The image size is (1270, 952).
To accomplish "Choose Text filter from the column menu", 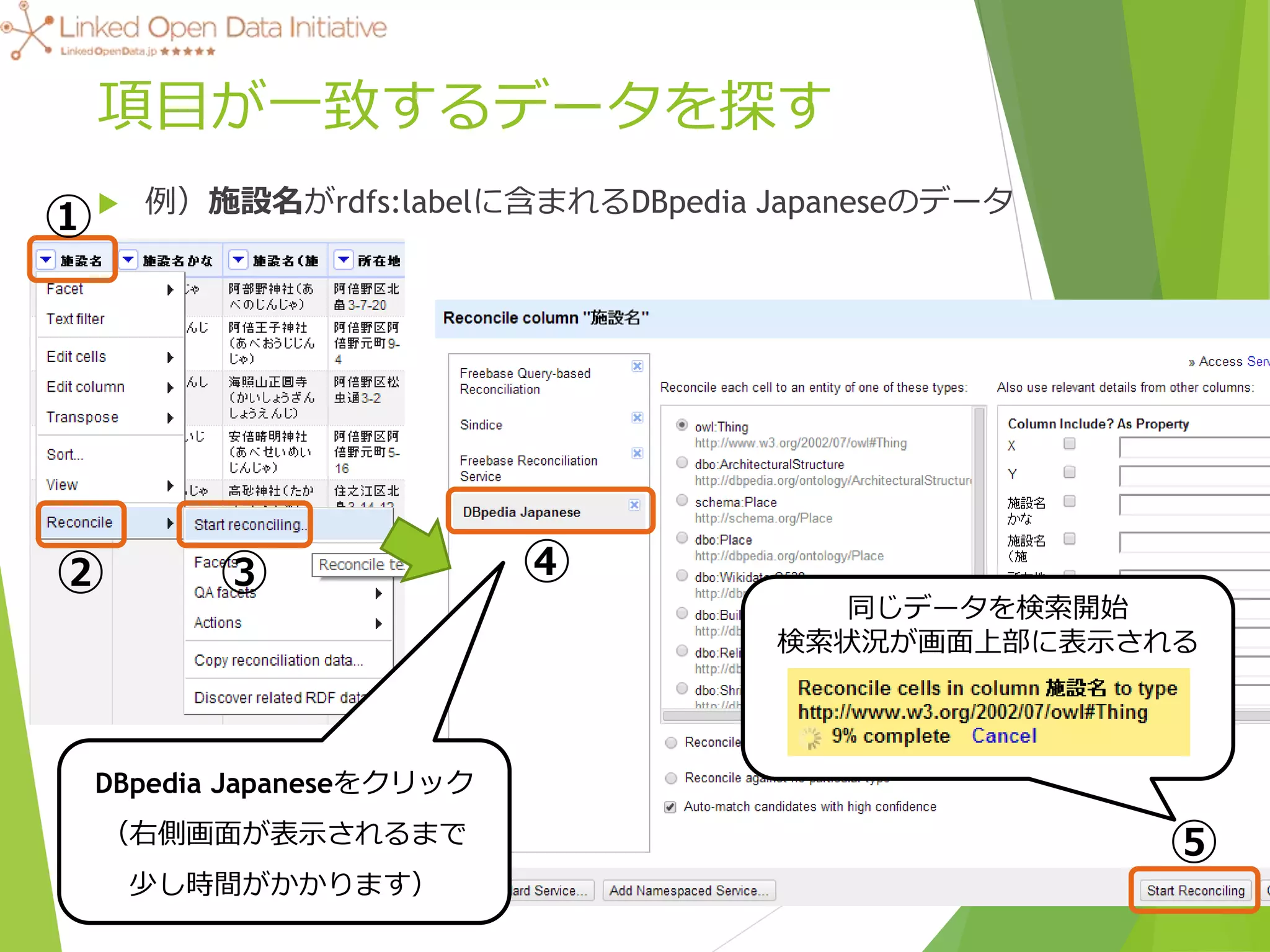I will (75, 319).
